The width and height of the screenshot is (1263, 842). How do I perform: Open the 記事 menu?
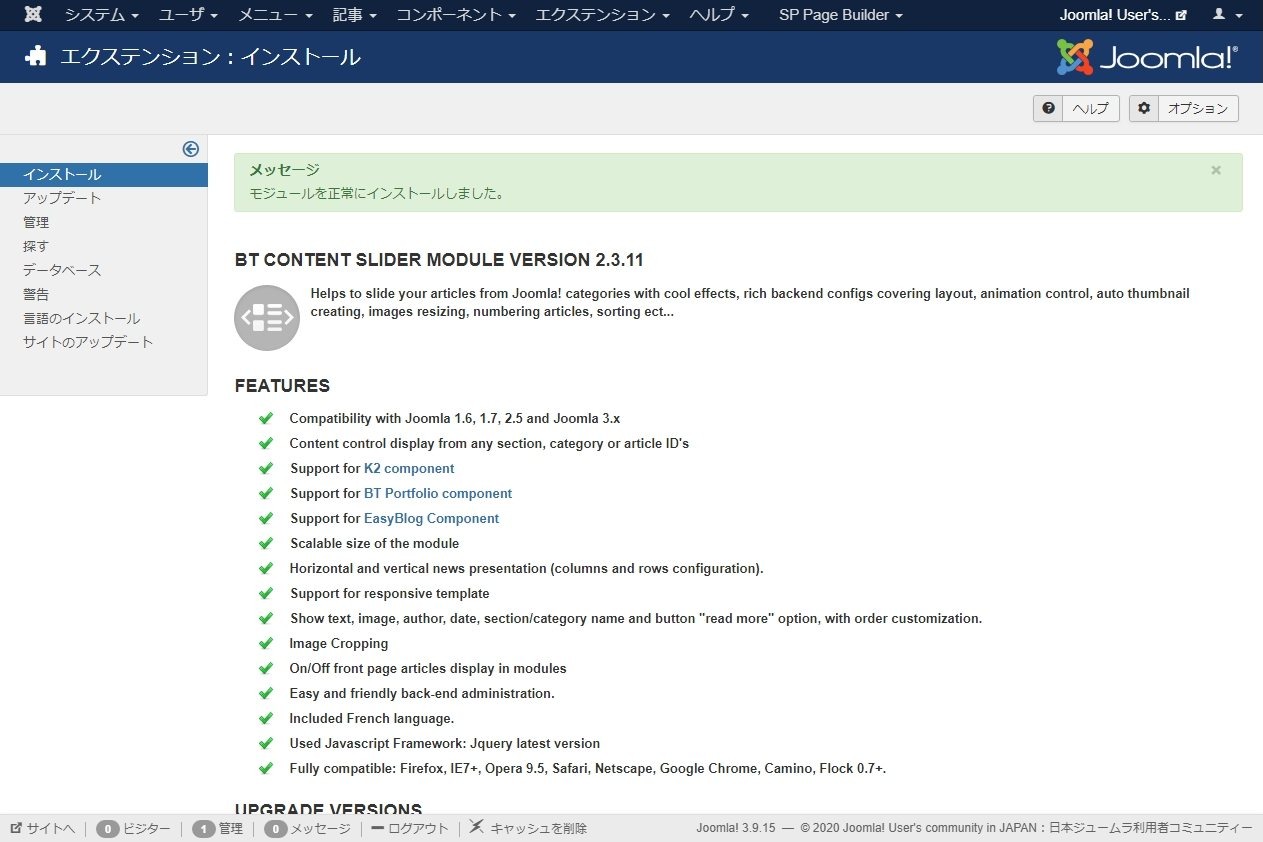pos(355,15)
